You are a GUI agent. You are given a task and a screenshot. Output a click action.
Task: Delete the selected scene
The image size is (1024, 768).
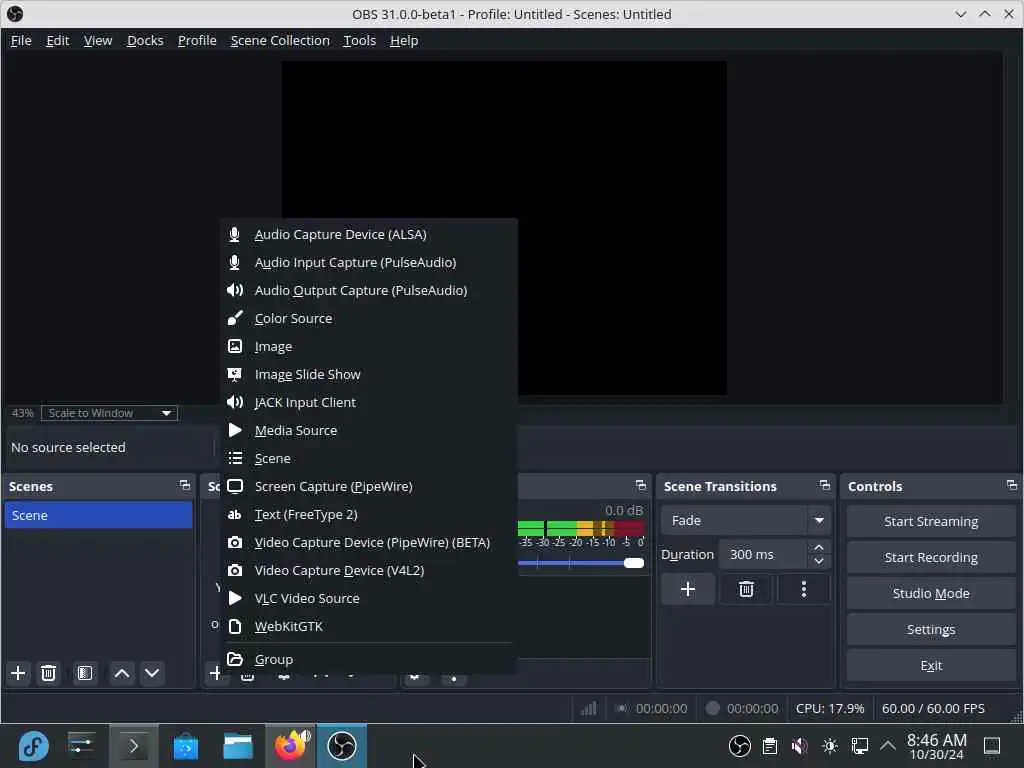[48, 673]
